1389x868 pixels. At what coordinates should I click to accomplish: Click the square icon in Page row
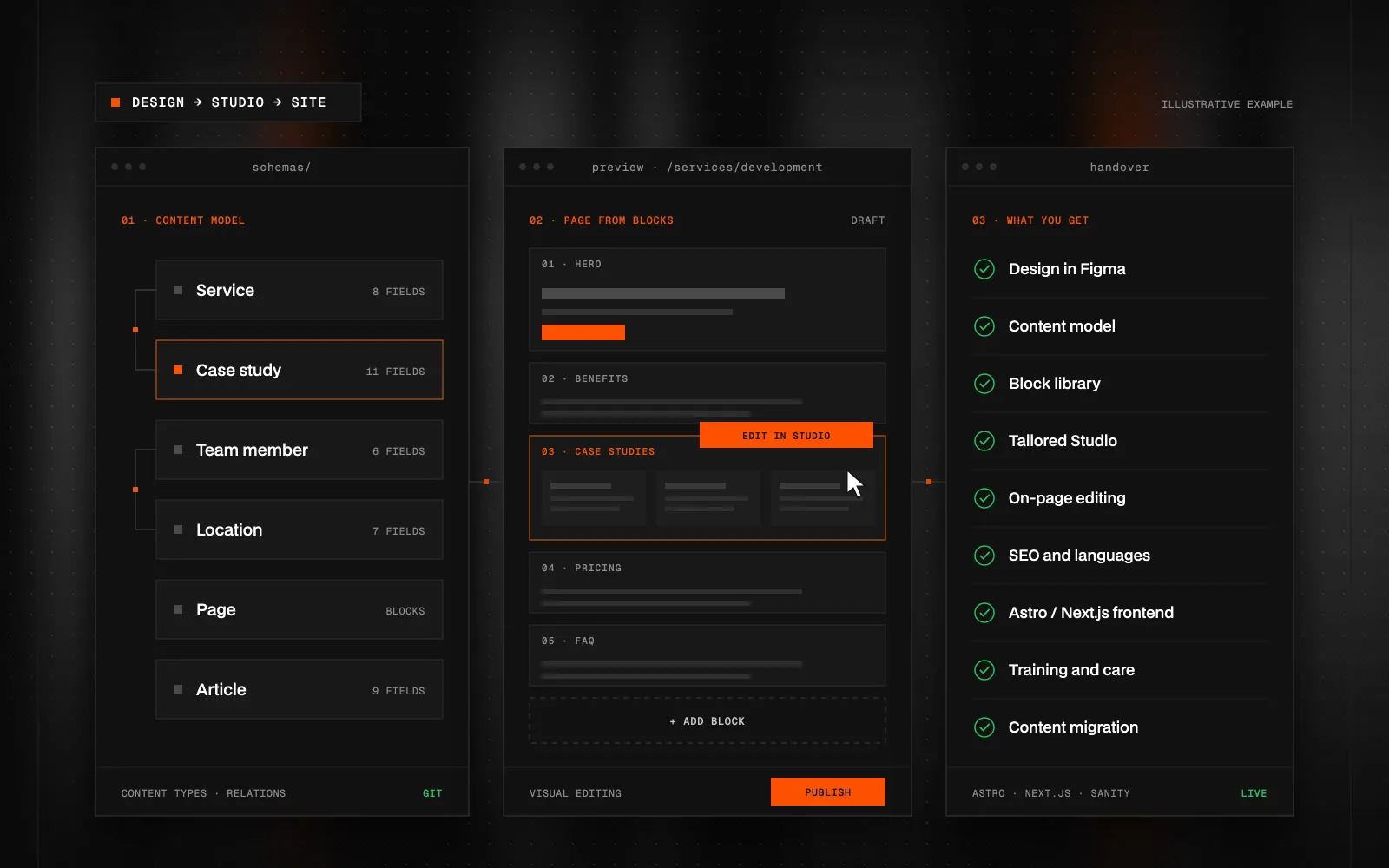[x=178, y=609]
